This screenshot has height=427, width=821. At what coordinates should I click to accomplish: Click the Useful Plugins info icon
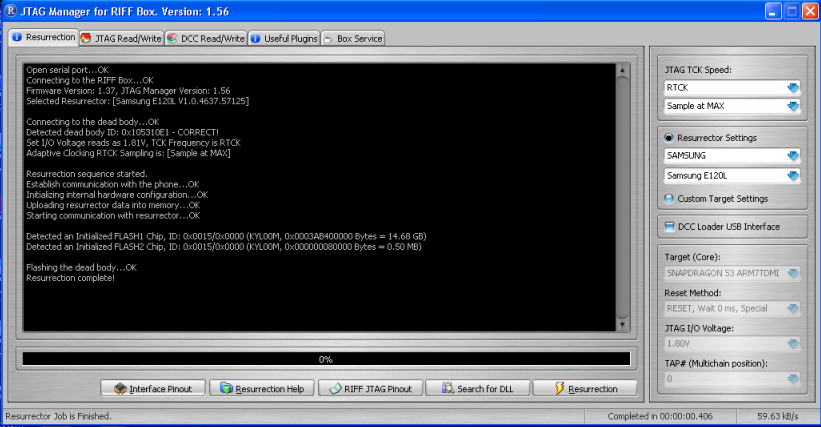[256, 38]
